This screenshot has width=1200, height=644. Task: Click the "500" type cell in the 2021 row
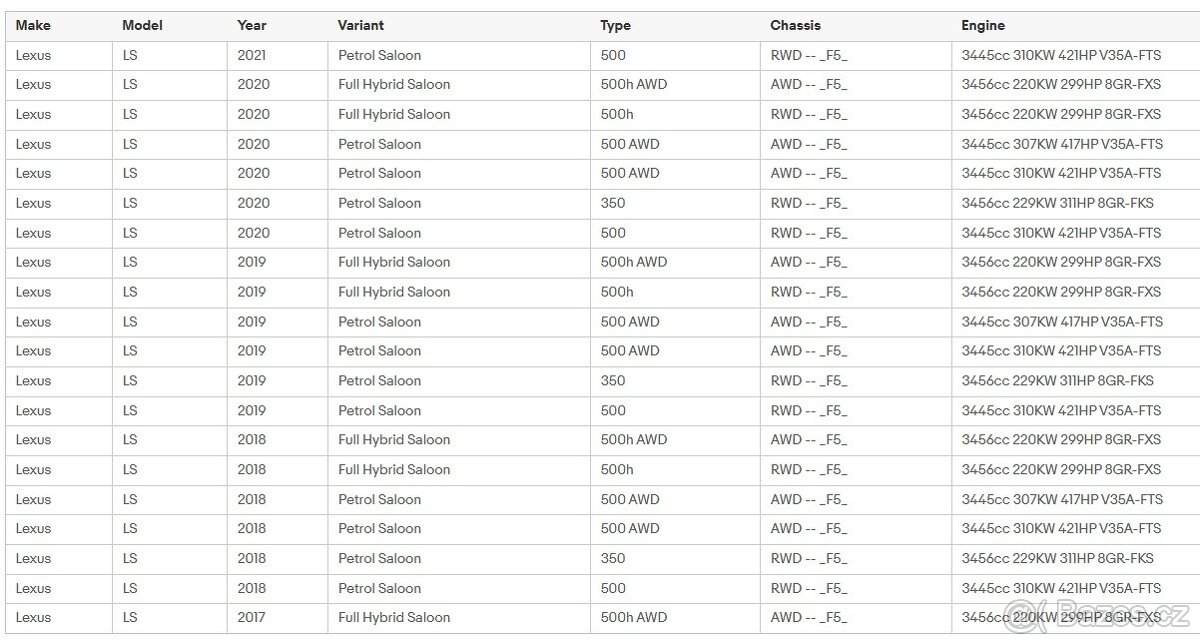pos(613,55)
